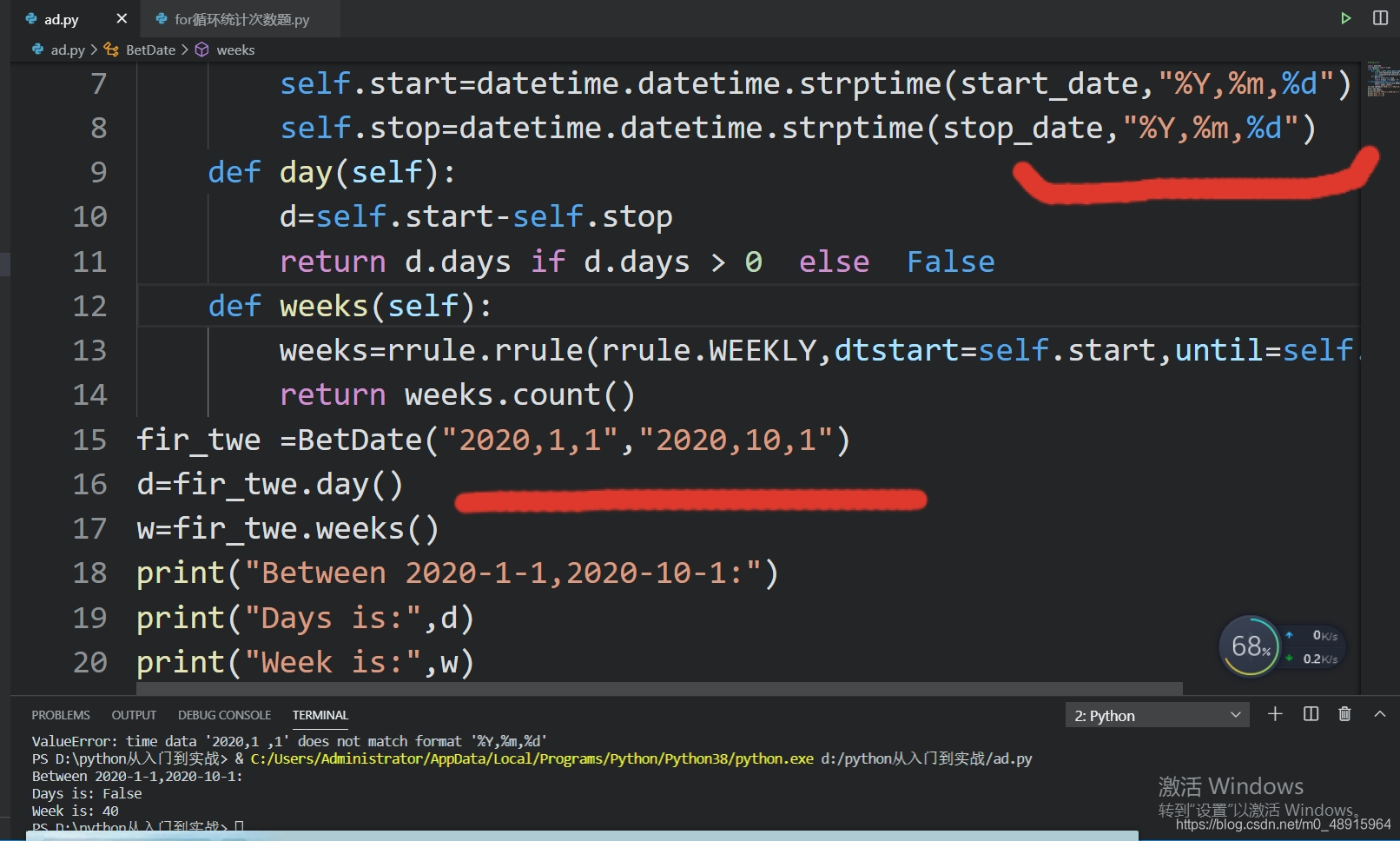Click the 68% memory usage widget

click(1251, 646)
